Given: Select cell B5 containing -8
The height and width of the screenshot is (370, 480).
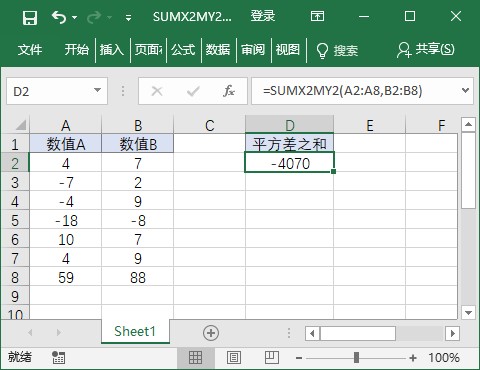Looking at the screenshot, I should [x=138, y=220].
